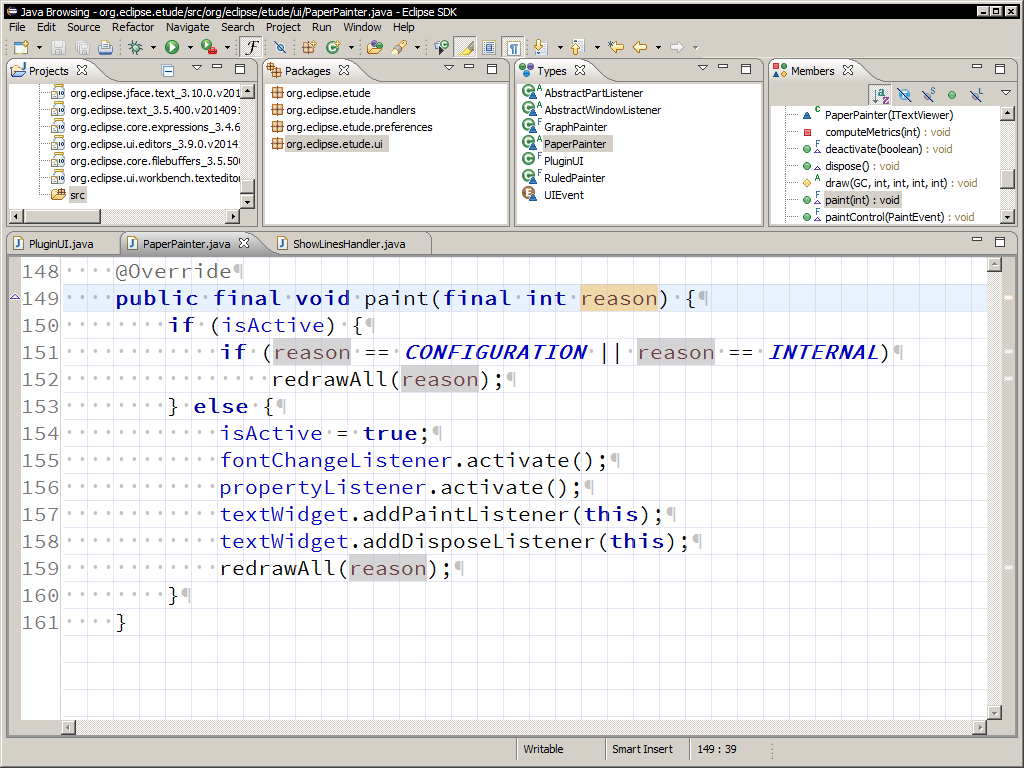Viewport: 1024px width, 768px height.
Task: Click the script F toolbar icon
Action: 251,47
